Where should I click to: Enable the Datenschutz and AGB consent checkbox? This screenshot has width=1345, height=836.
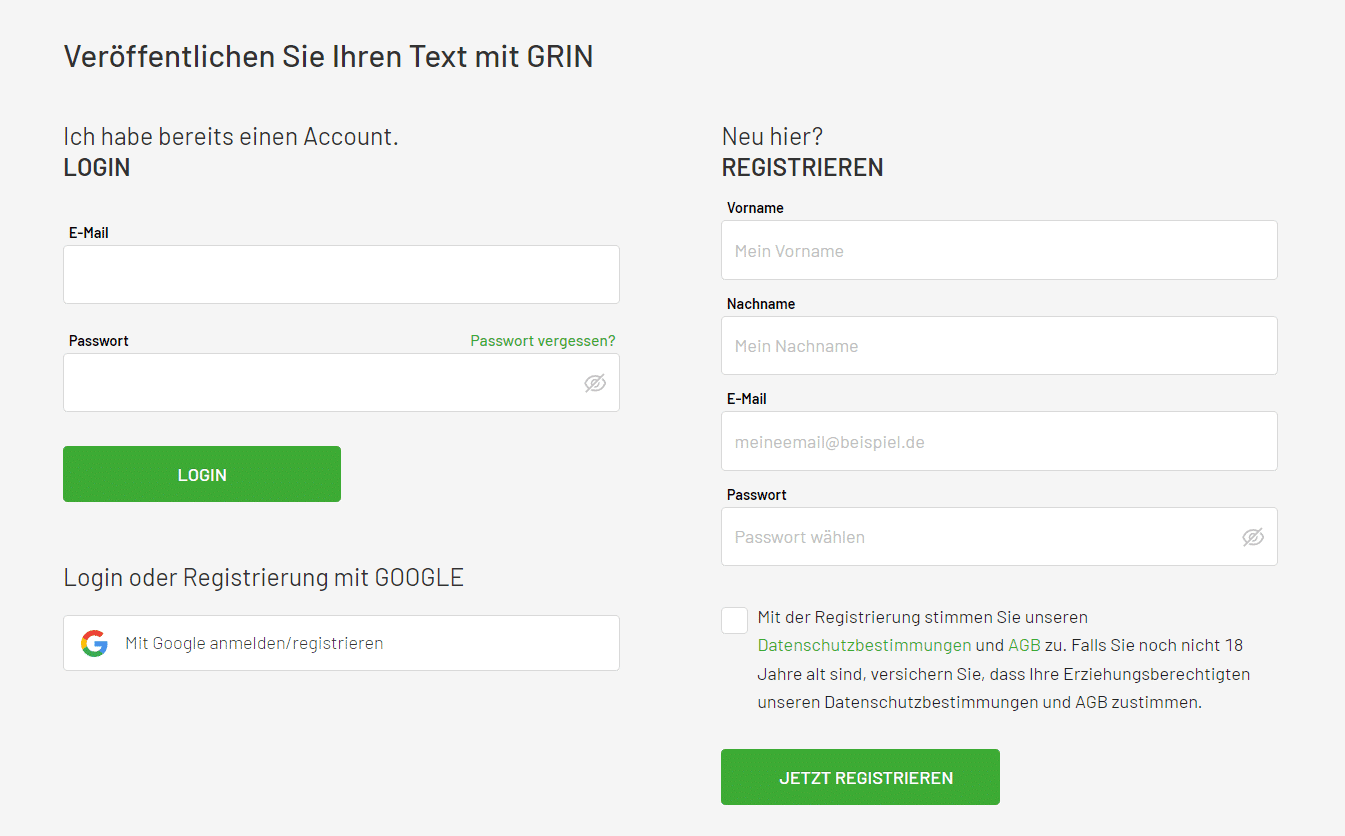tap(734, 620)
